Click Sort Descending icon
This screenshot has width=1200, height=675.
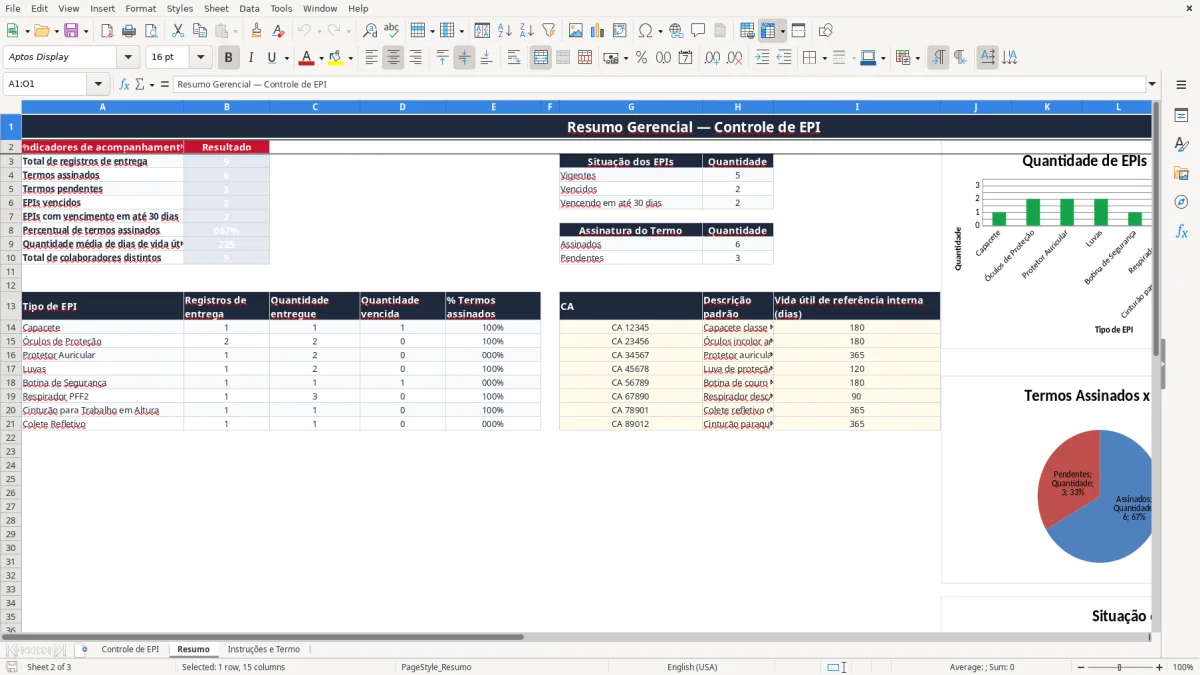(x=526, y=31)
